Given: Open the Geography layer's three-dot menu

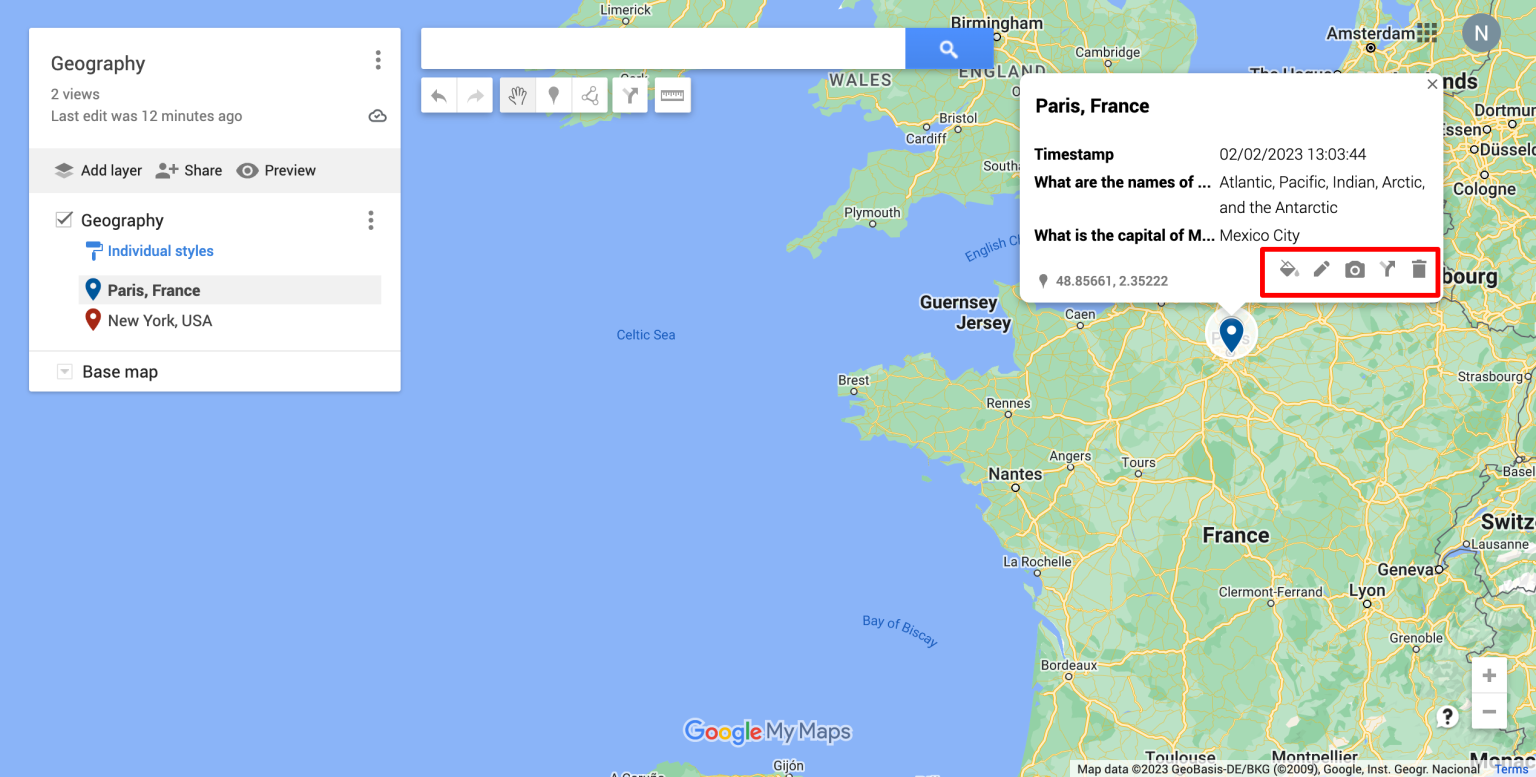Looking at the screenshot, I should coord(371,220).
